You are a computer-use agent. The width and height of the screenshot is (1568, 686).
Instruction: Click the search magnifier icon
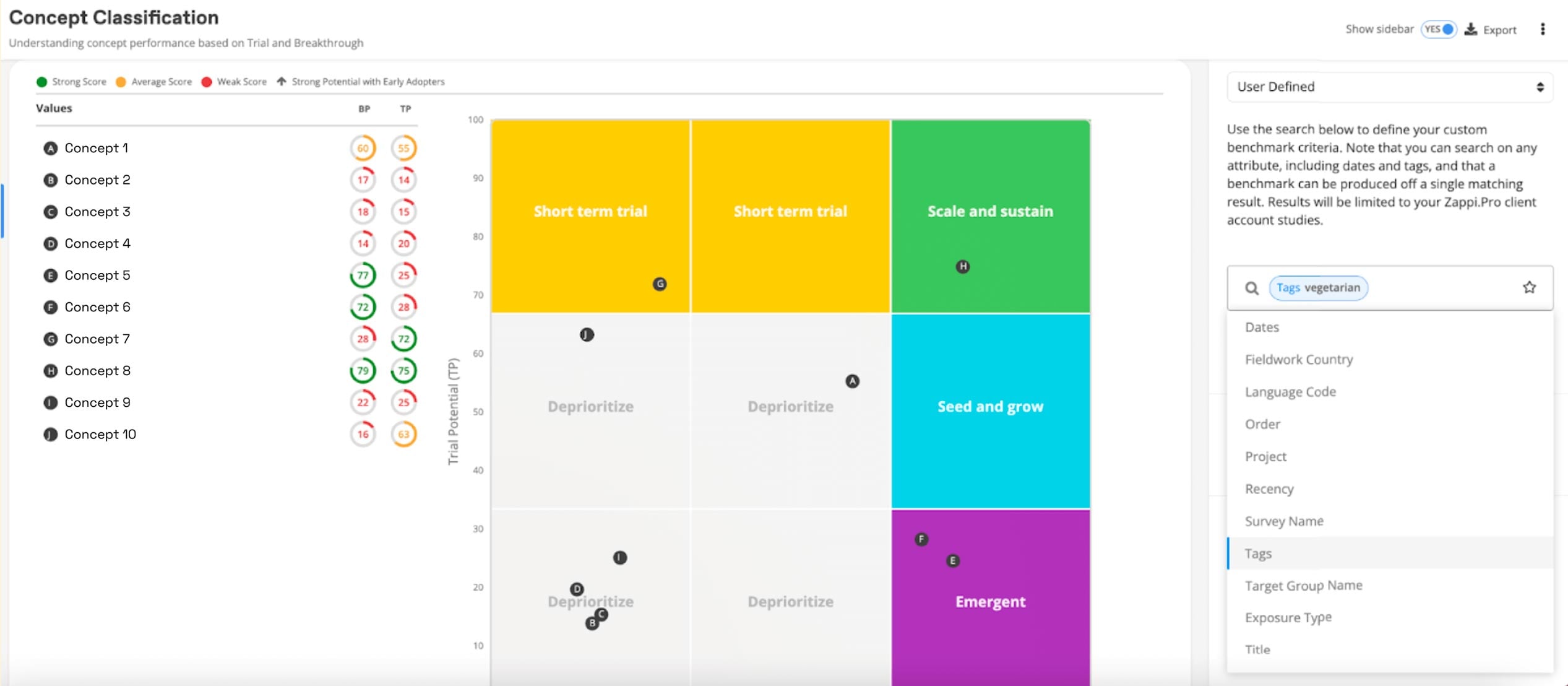pyautogui.click(x=1252, y=288)
